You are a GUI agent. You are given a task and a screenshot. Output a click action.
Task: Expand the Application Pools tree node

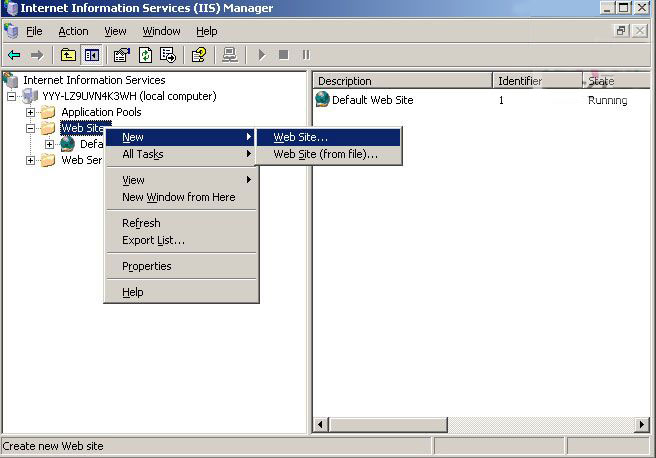coord(30,112)
